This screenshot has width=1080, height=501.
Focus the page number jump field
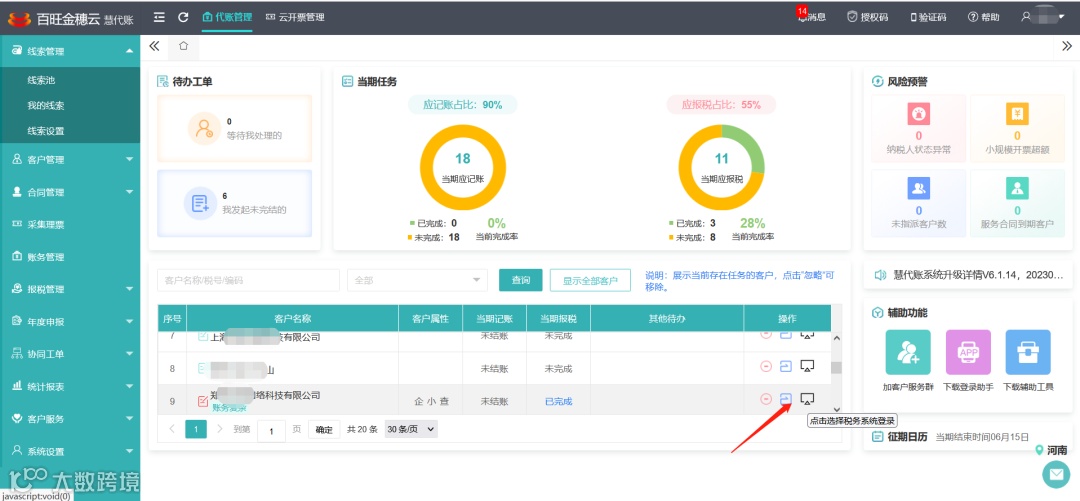pyautogui.click(x=271, y=431)
